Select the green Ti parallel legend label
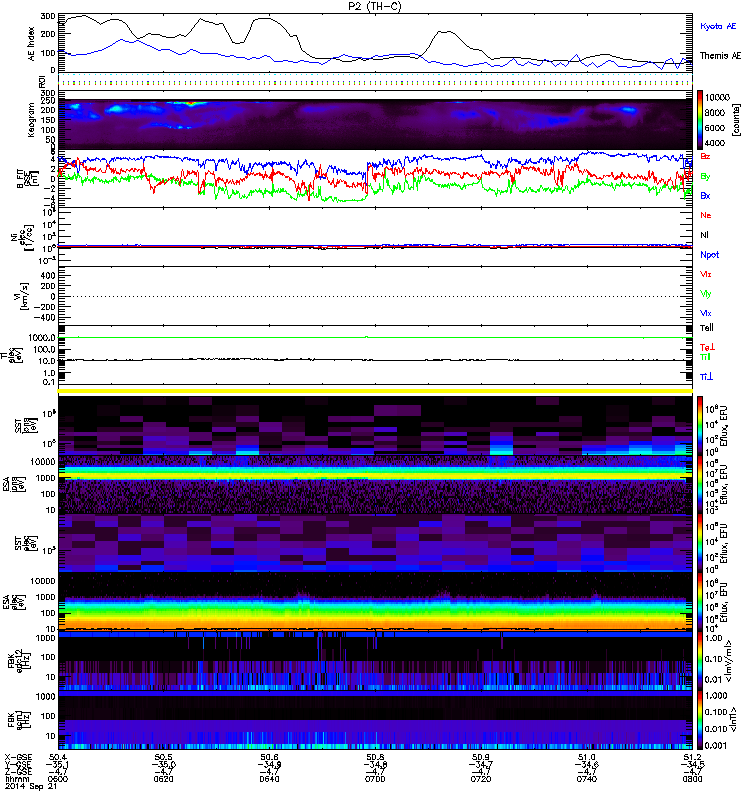 [x=705, y=357]
